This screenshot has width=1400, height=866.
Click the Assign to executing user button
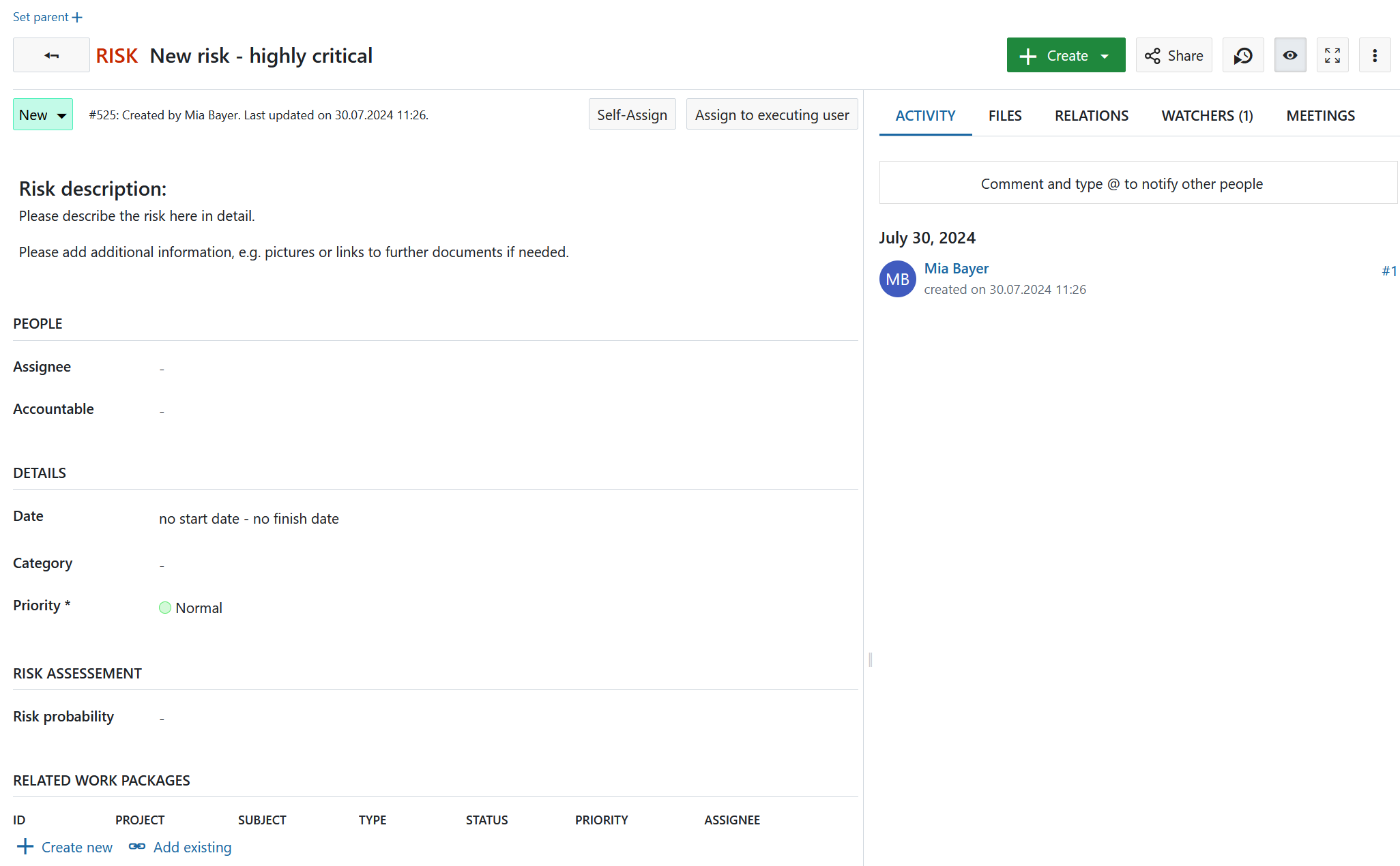pos(772,114)
